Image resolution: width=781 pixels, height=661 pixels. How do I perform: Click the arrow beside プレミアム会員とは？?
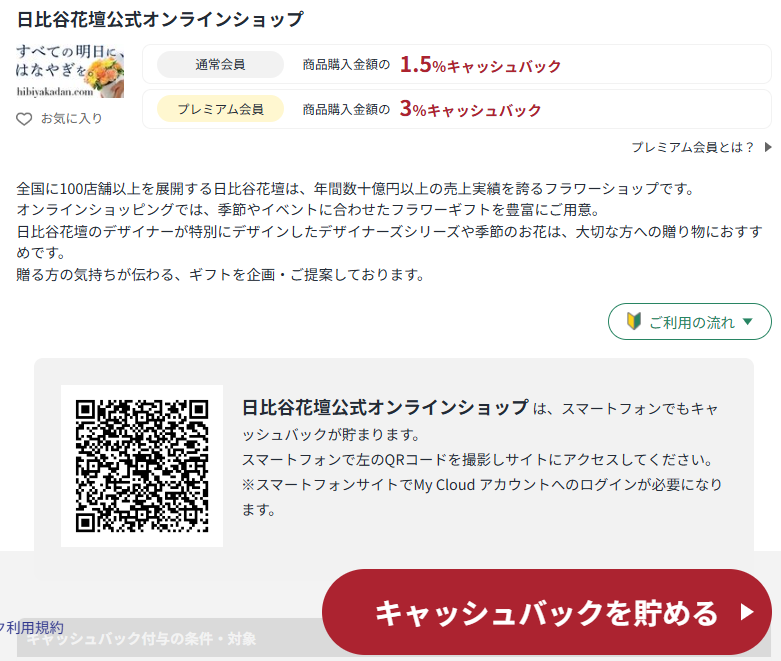[768, 147]
